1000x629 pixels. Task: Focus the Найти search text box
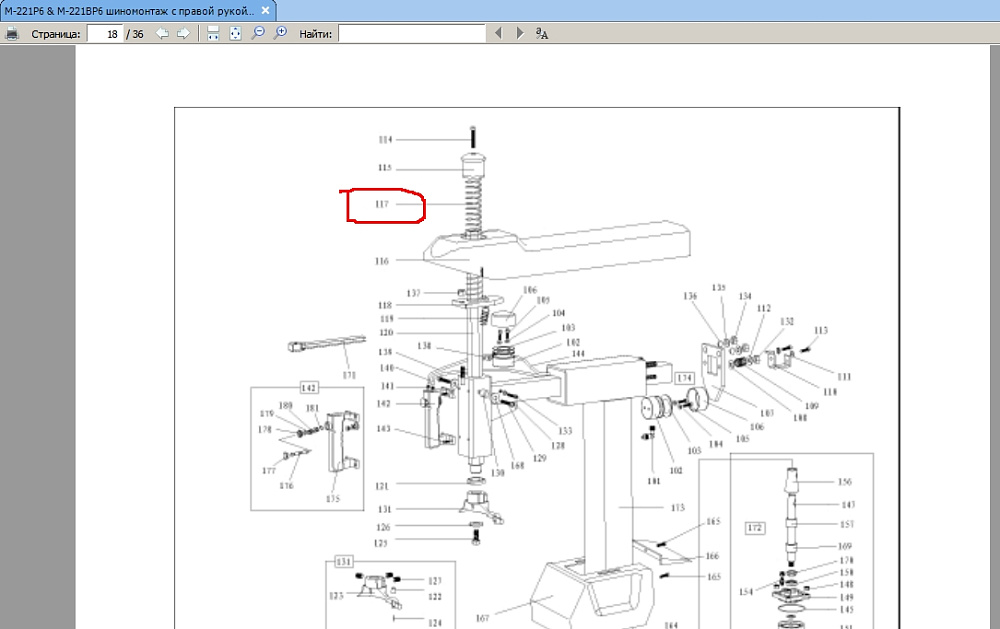(411, 33)
